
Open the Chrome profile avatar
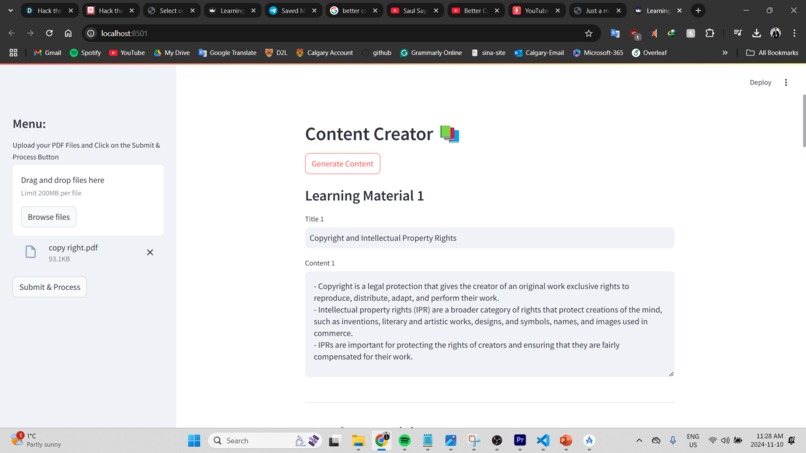(x=775, y=33)
